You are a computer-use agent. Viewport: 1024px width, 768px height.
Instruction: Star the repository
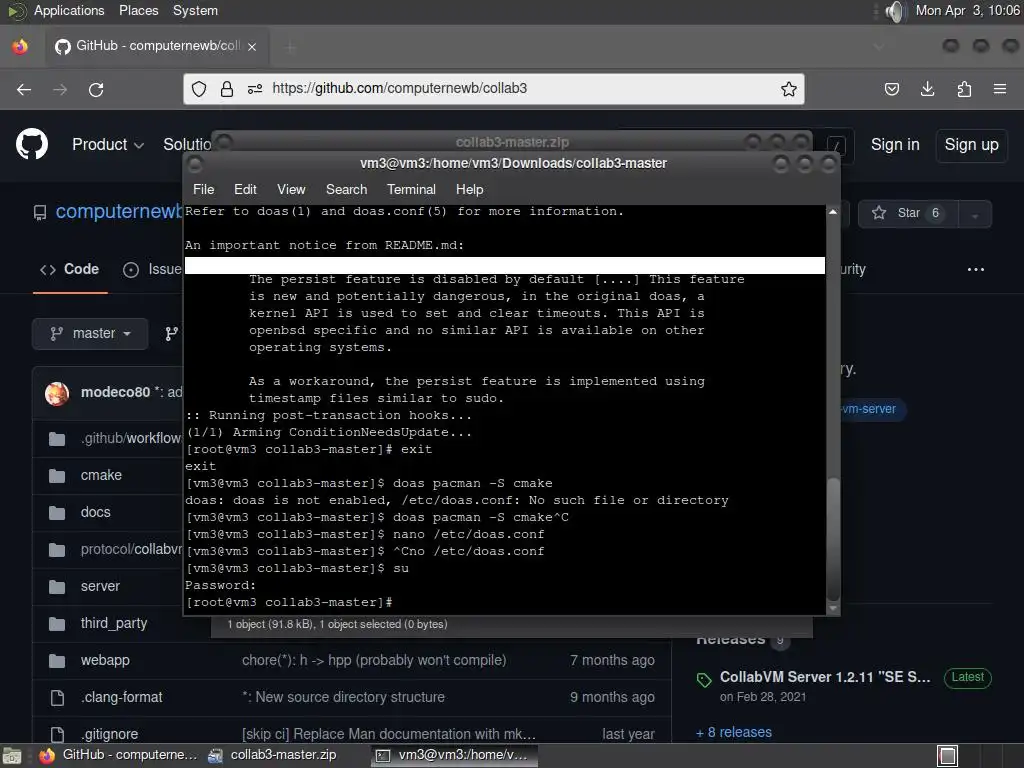coord(908,214)
